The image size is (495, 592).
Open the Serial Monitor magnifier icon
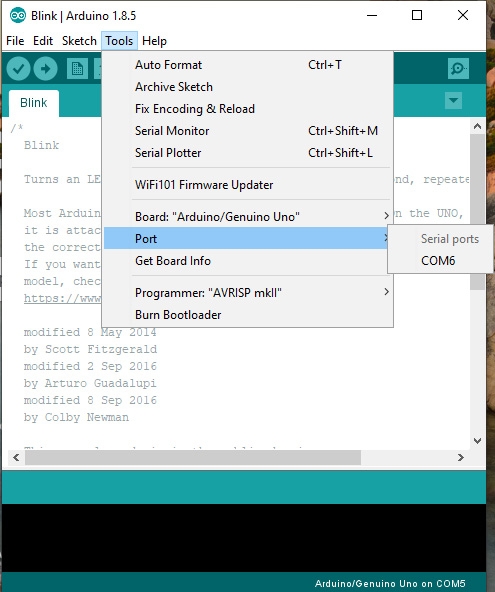point(458,68)
